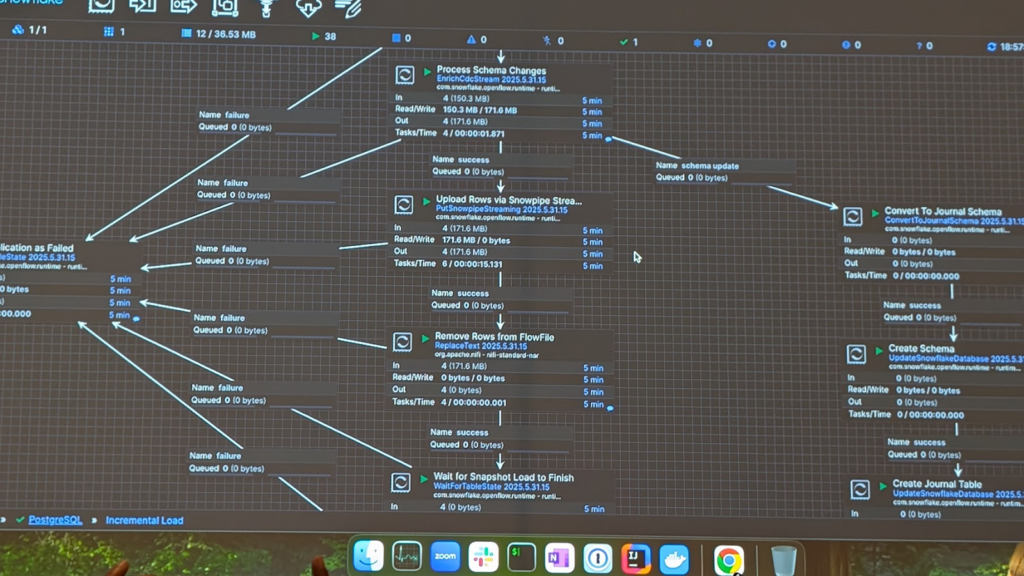Click the '6 / 00:00:15.131' Tasks/Time value

[472, 264]
